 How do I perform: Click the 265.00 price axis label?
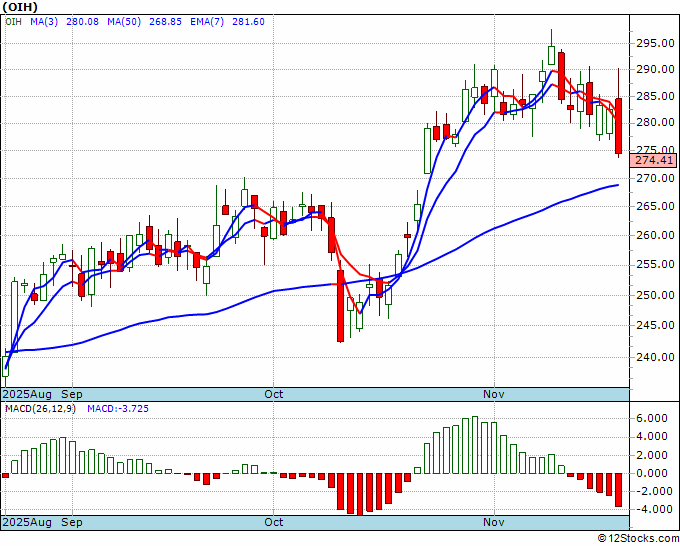coord(655,206)
